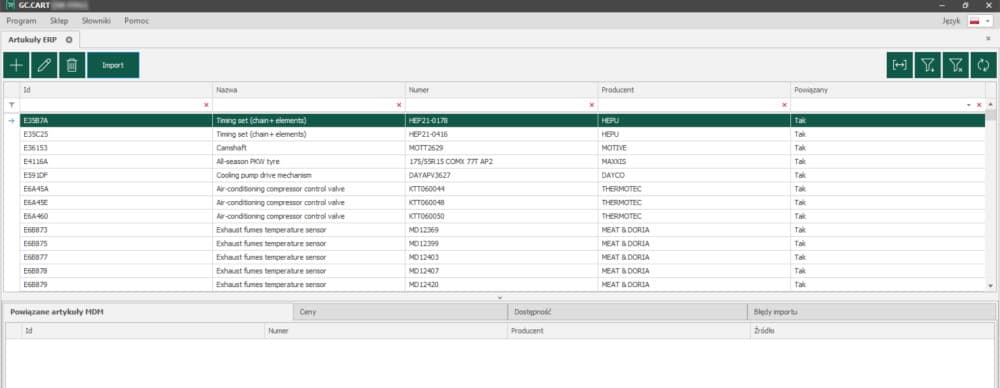1000x388 pixels.
Task: Open the Powiązany filter dropdown arrow
Action: (969, 105)
